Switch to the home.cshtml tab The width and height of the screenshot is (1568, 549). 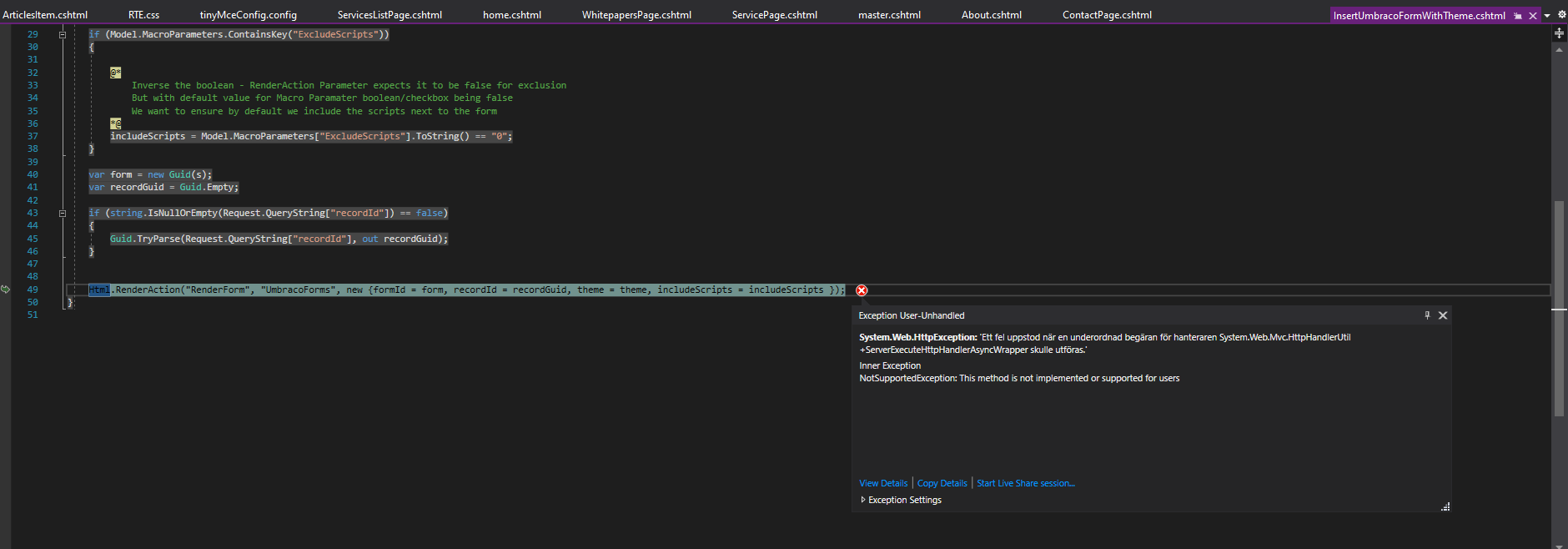pos(512,15)
